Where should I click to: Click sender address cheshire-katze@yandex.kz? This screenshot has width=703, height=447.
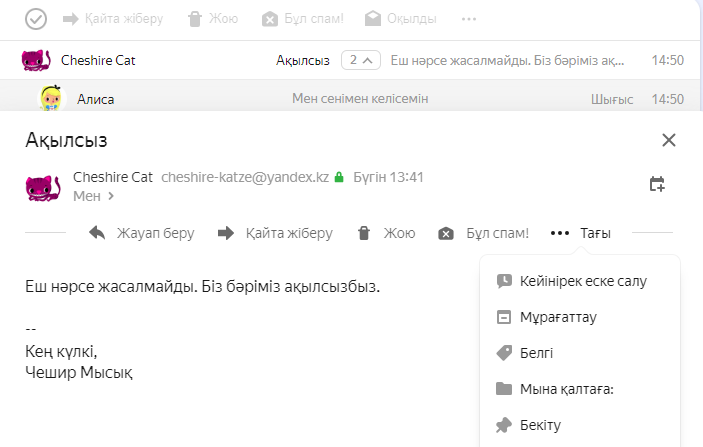[245, 177]
